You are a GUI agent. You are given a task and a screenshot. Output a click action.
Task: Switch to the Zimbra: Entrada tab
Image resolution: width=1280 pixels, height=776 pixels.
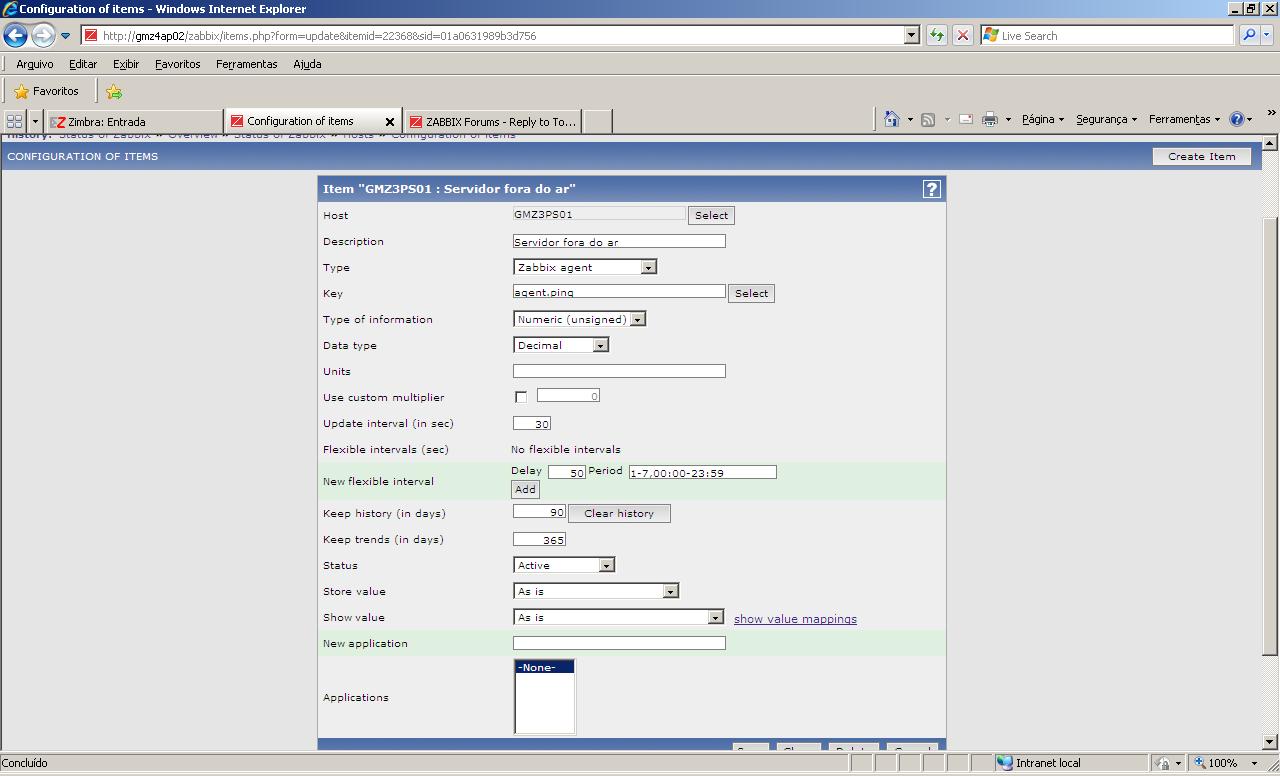(134, 122)
